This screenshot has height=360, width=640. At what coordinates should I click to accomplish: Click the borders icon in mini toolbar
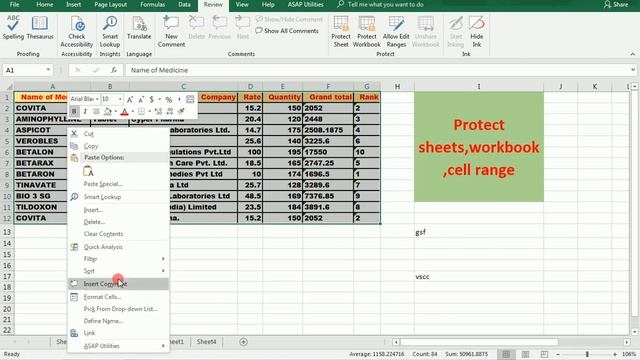click(141, 111)
